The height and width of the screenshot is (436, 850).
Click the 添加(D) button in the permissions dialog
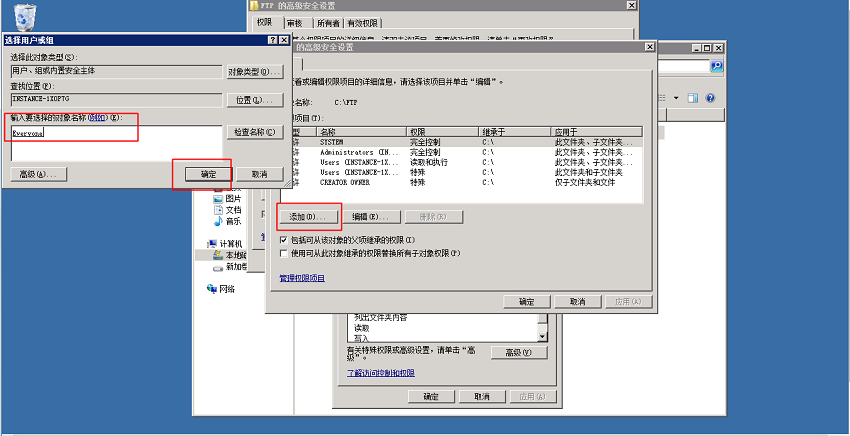(x=308, y=217)
